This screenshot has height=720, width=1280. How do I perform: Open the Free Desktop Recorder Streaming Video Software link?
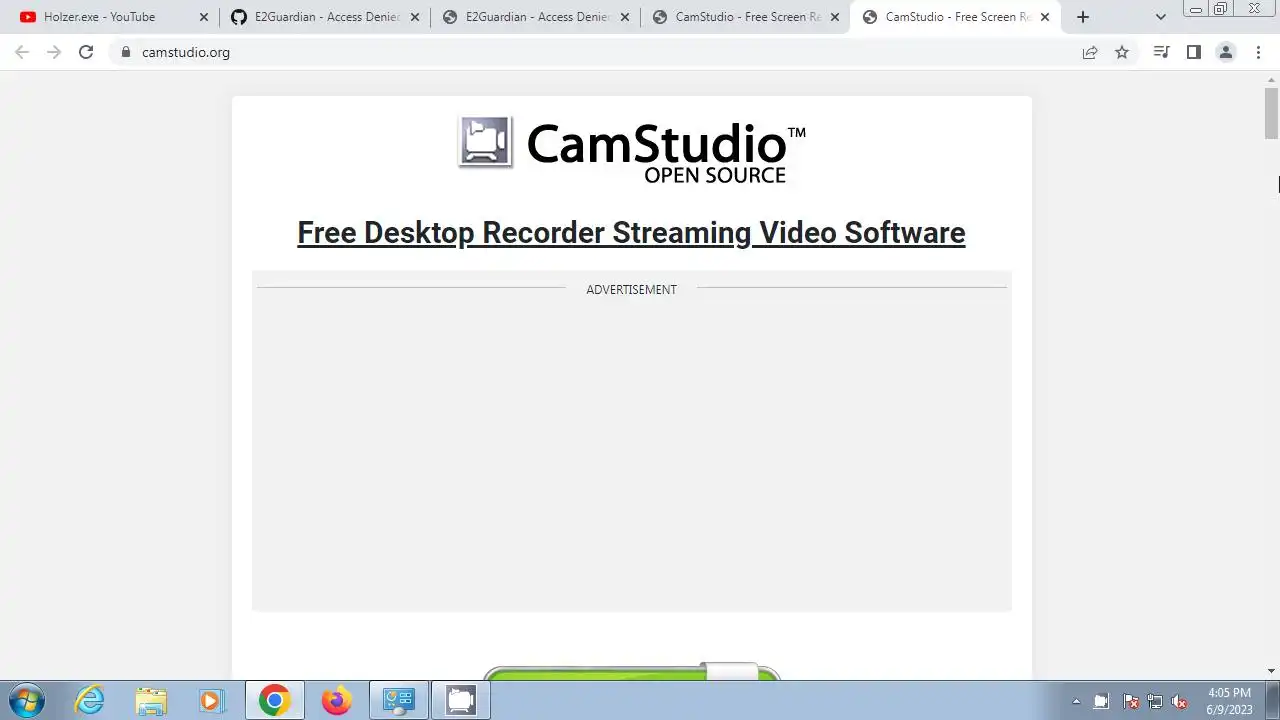[631, 232]
